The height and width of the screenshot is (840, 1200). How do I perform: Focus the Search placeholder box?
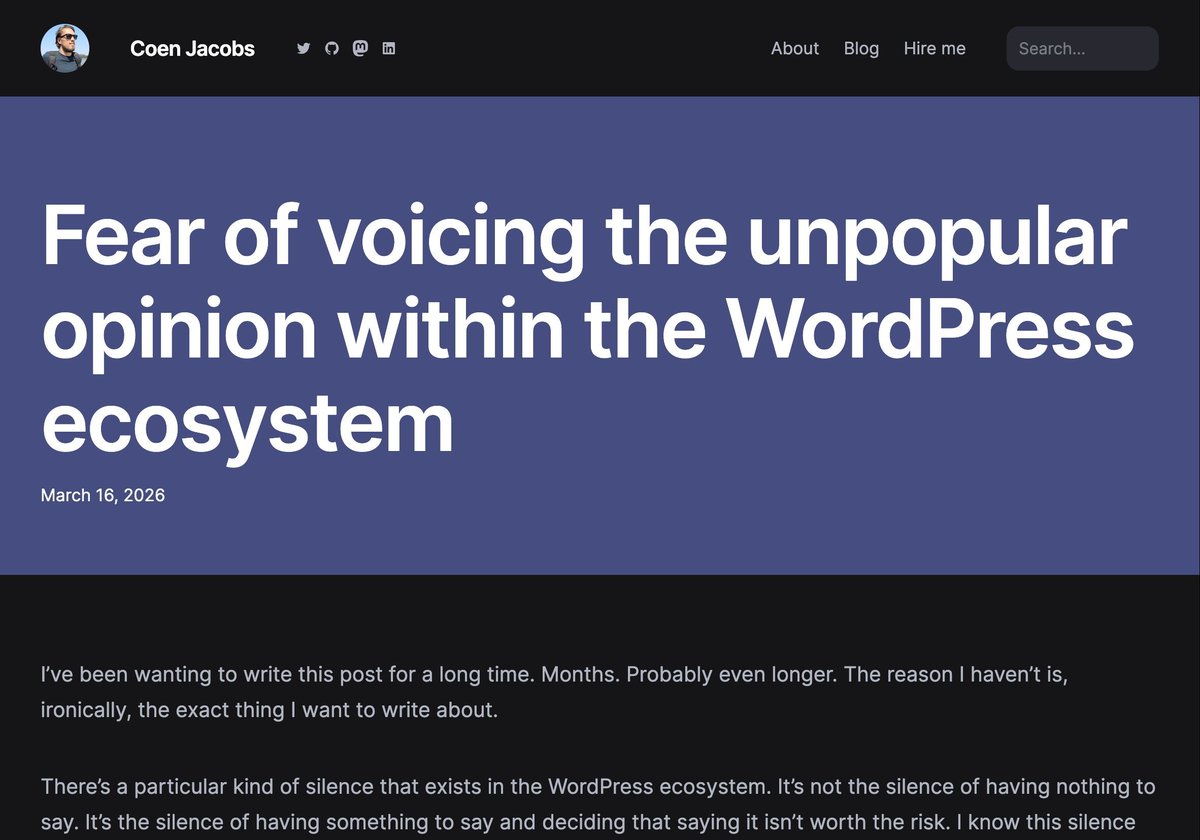point(1081,47)
